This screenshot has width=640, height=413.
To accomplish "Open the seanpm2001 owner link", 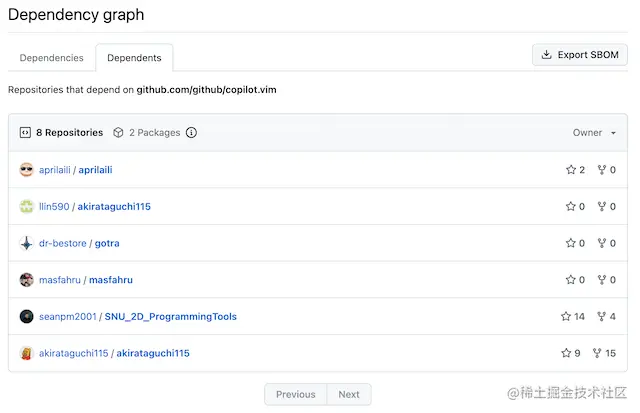I will point(68,317).
